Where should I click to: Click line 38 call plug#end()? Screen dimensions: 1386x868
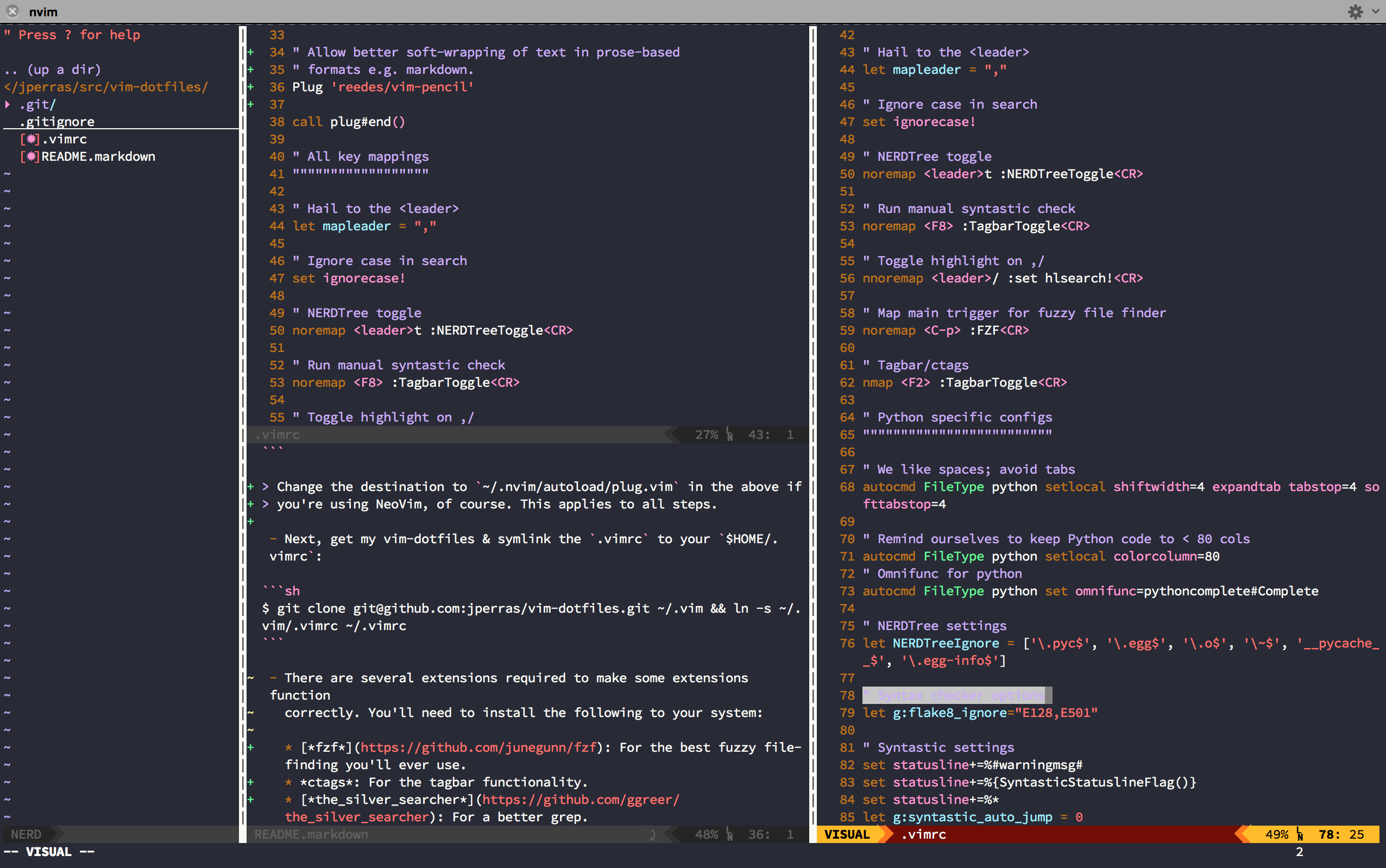pos(348,122)
